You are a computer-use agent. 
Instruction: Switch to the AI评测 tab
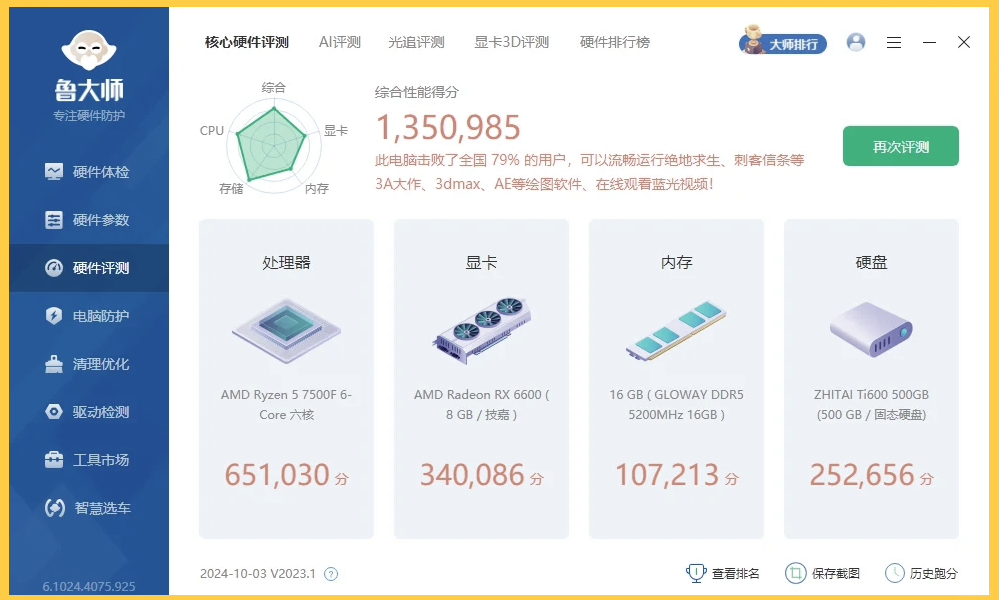click(x=340, y=42)
